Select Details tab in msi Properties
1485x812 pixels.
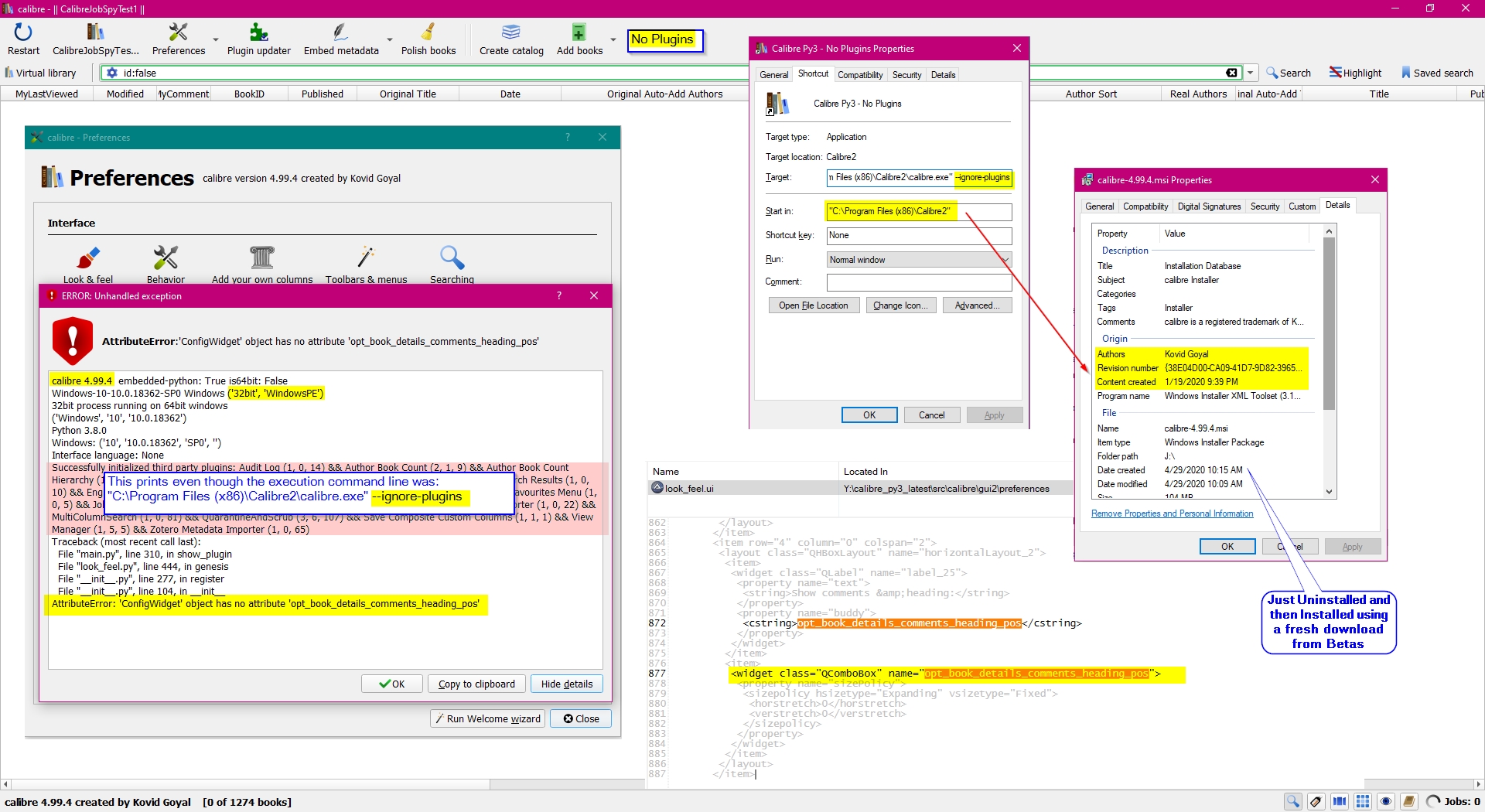click(1337, 205)
